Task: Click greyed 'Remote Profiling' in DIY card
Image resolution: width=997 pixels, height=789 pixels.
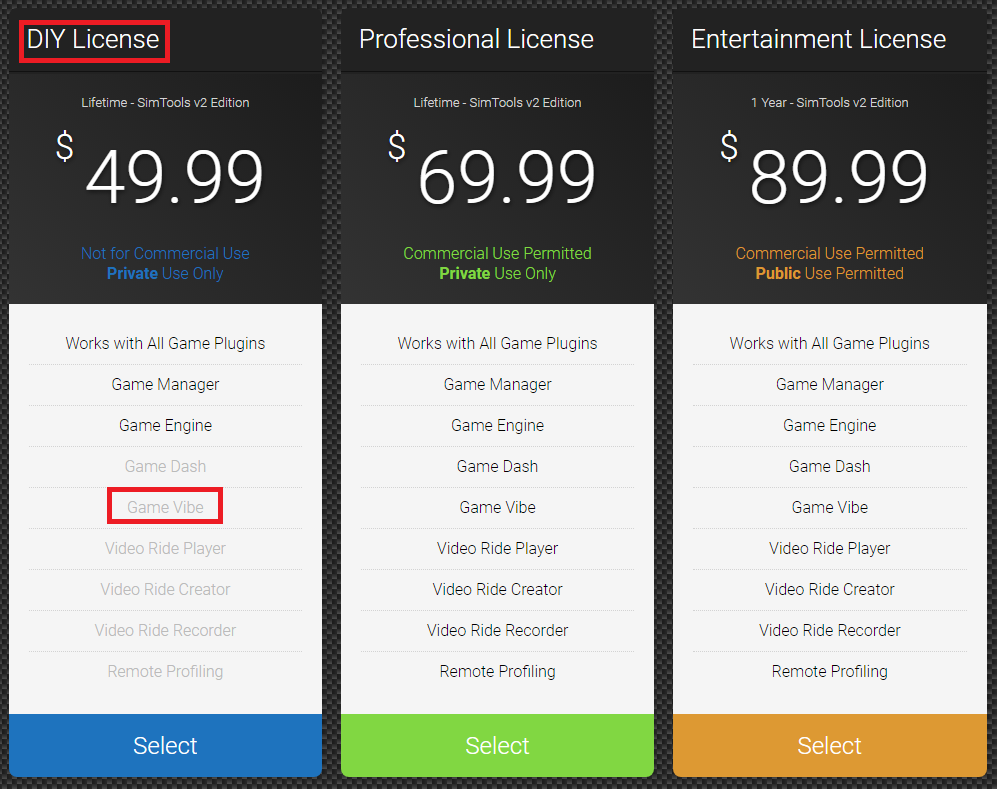Action: coord(165,671)
